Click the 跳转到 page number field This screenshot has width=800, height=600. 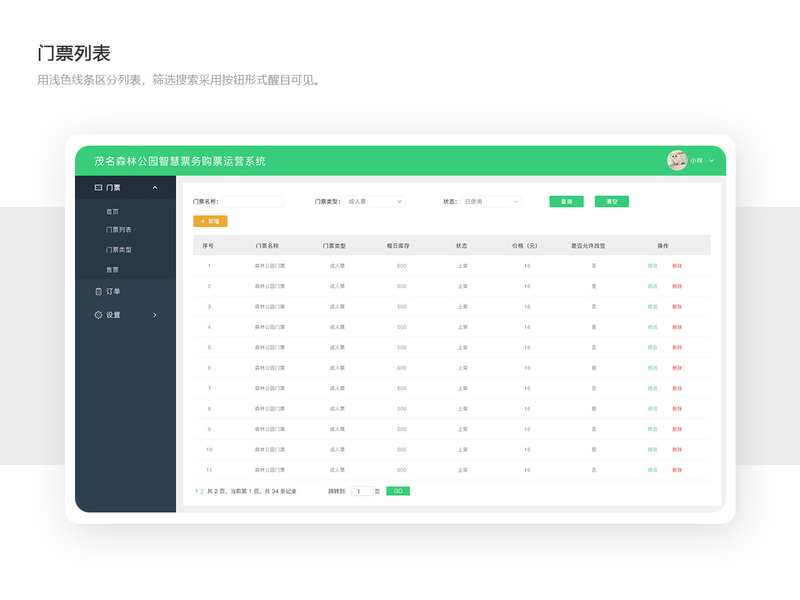362,491
